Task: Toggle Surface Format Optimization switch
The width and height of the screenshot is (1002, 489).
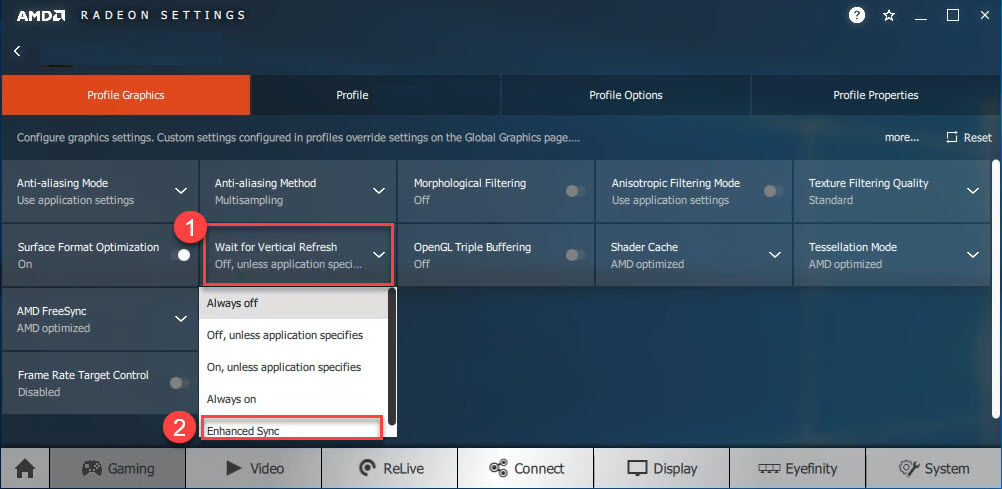Action: [180, 255]
